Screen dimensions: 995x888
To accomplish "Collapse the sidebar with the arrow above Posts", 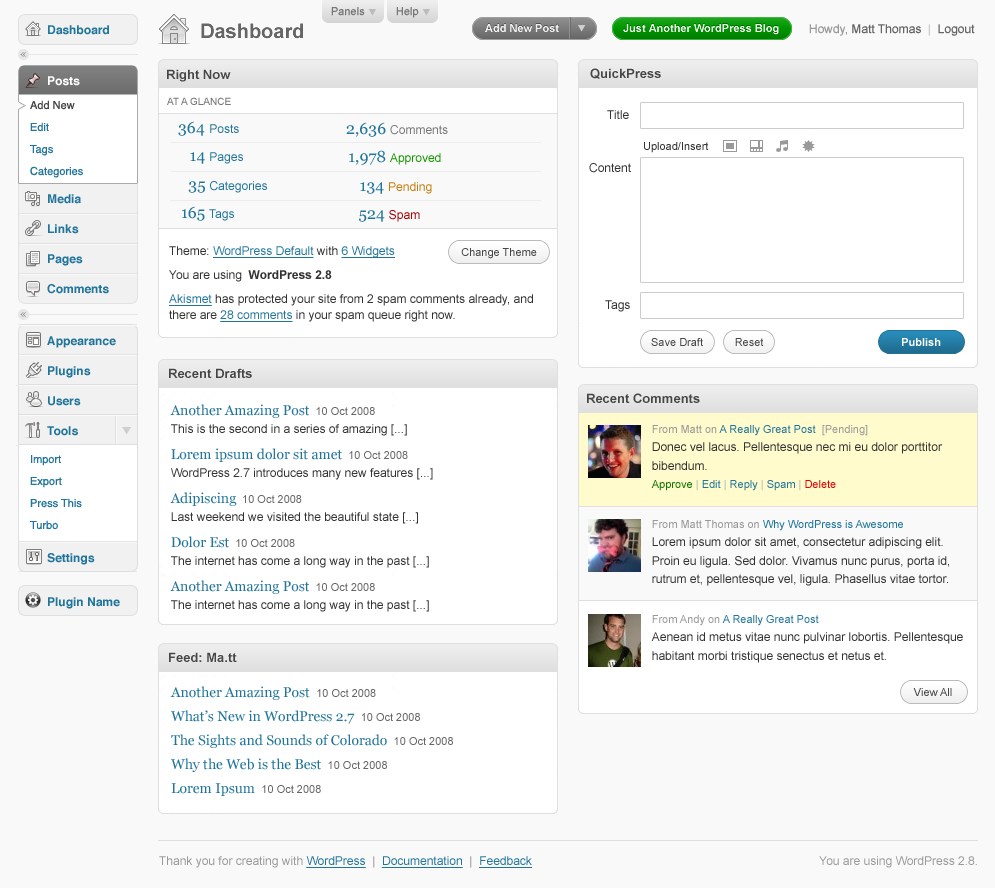I will click(x=22, y=53).
